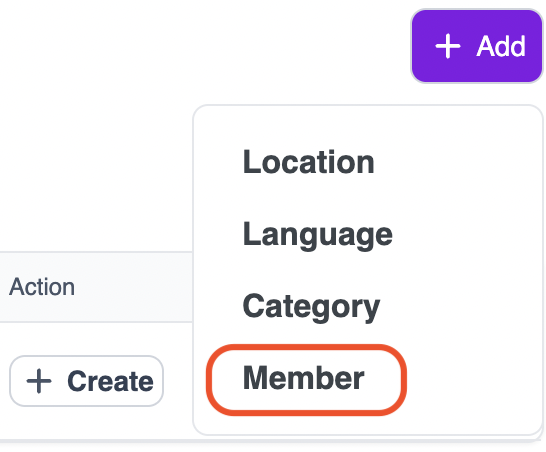
Task: Click the Create button
Action: pyautogui.click(x=86, y=381)
